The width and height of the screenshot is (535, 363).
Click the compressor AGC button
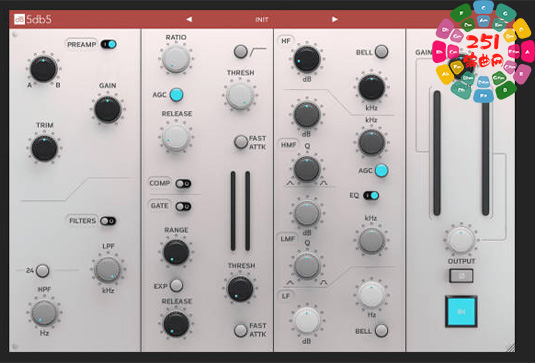point(176,95)
